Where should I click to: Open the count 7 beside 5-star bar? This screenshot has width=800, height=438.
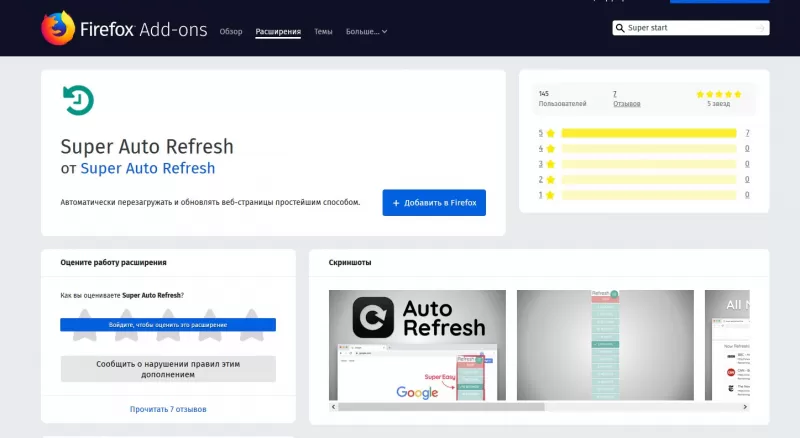click(747, 133)
